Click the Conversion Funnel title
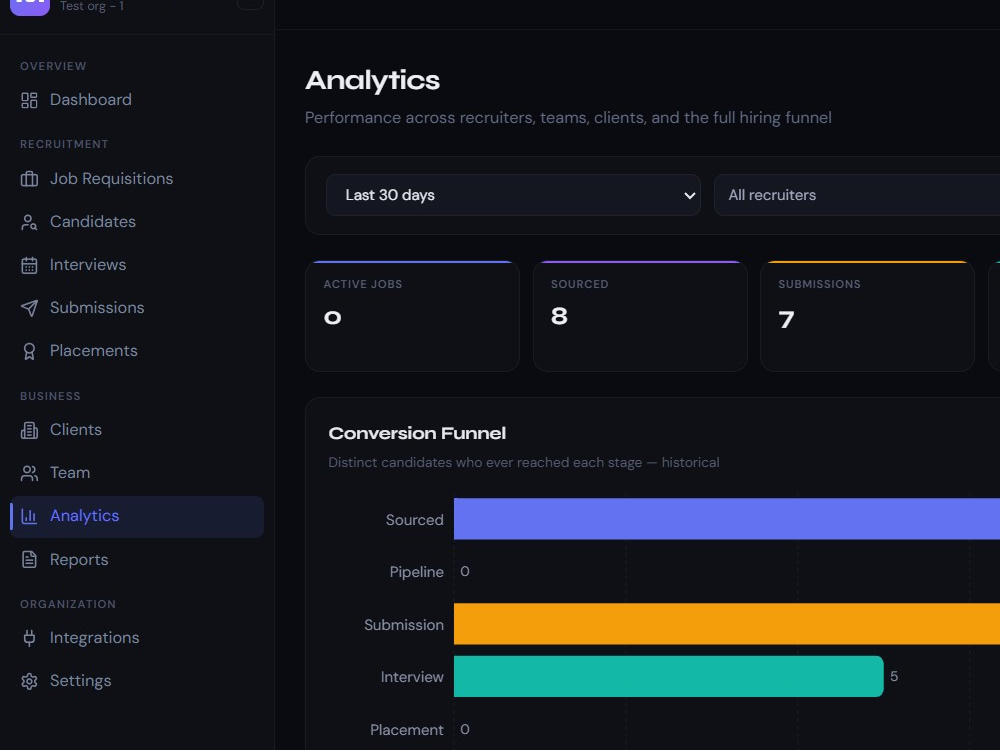This screenshot has width=1000, height=750. 417,434
